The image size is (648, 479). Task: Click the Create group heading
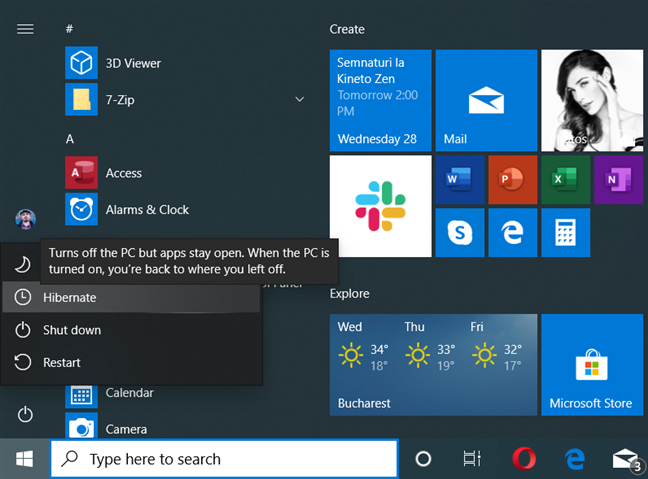click(x=347, y=29)
